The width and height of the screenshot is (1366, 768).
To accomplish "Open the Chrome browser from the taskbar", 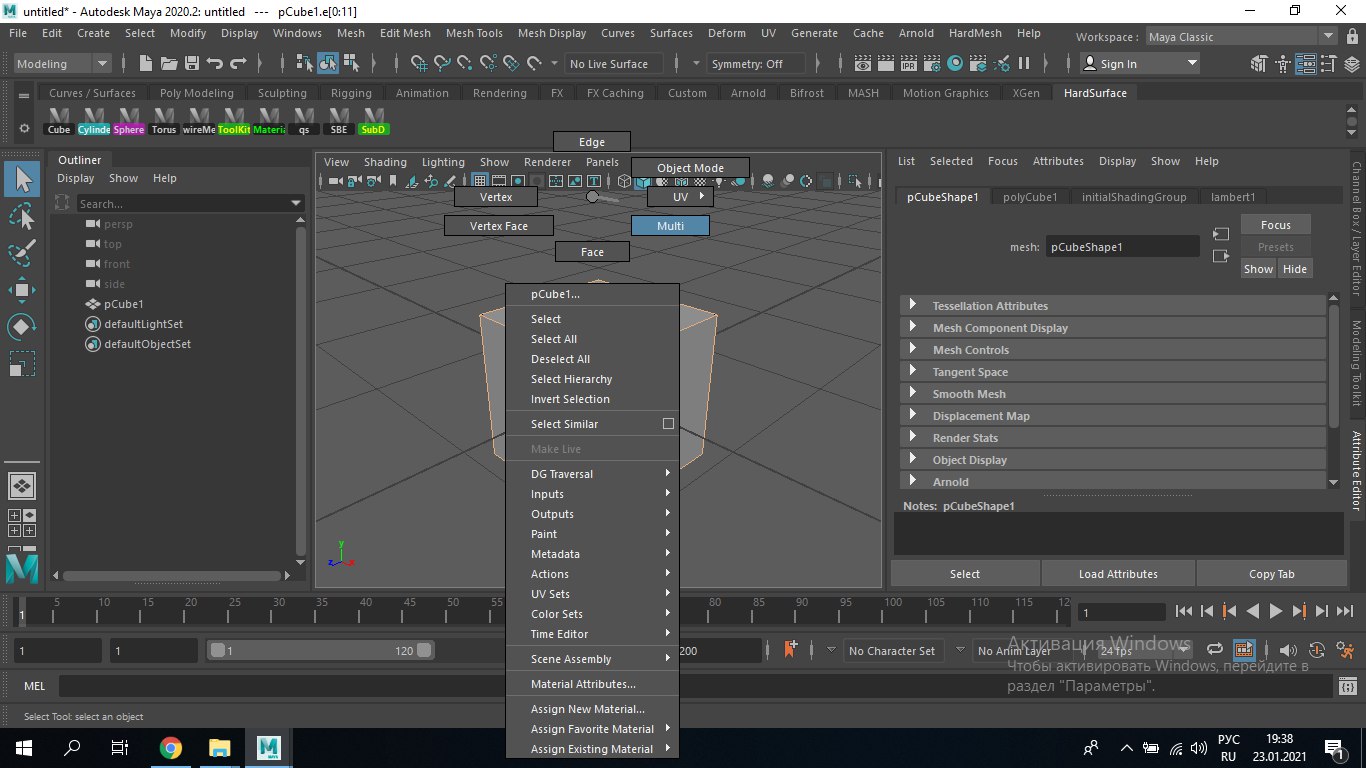I will tap(170, 747).
